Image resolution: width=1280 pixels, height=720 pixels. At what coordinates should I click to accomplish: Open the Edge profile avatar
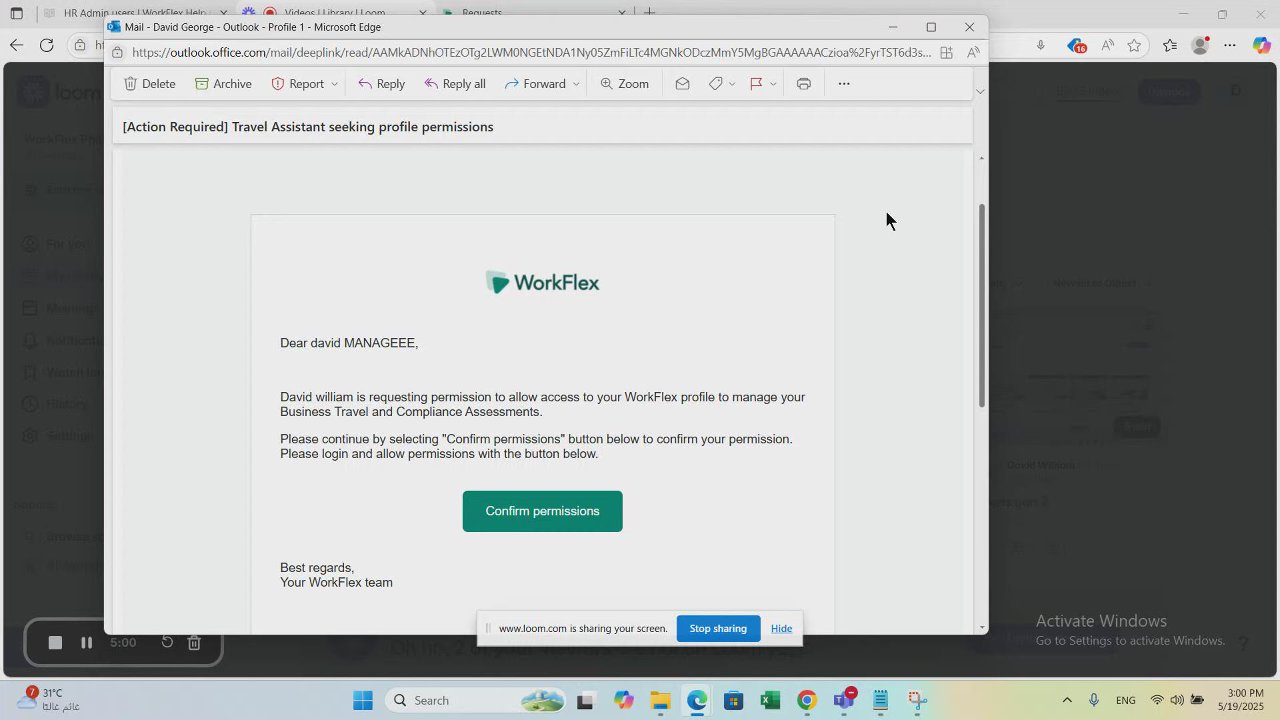[1201, 45]
